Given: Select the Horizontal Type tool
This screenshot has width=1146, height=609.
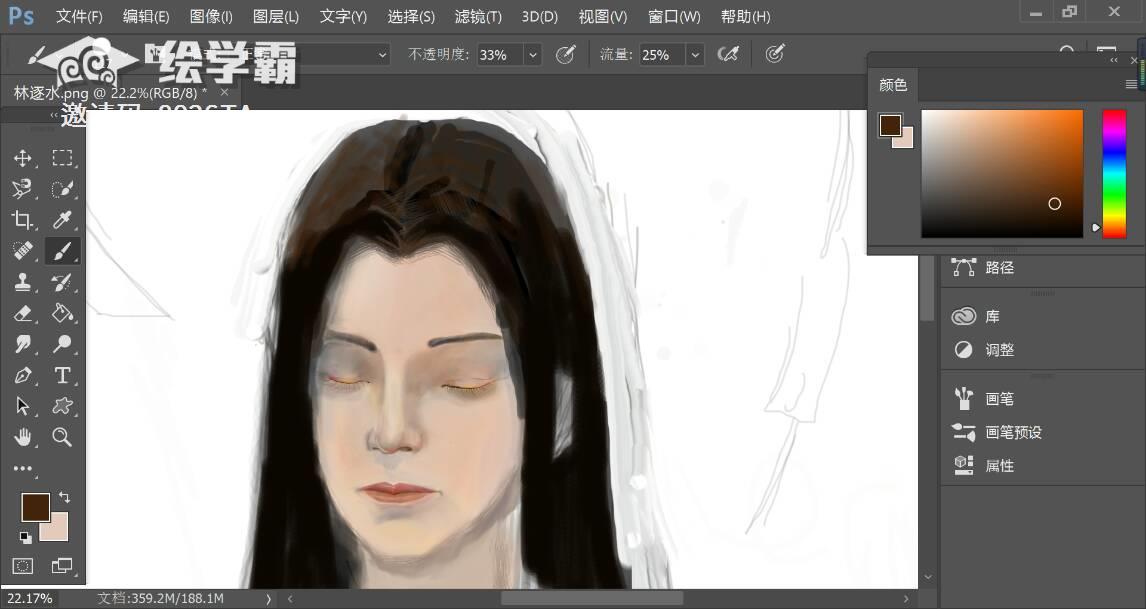Looking at the screenshot, I should [x=62, y=375].
